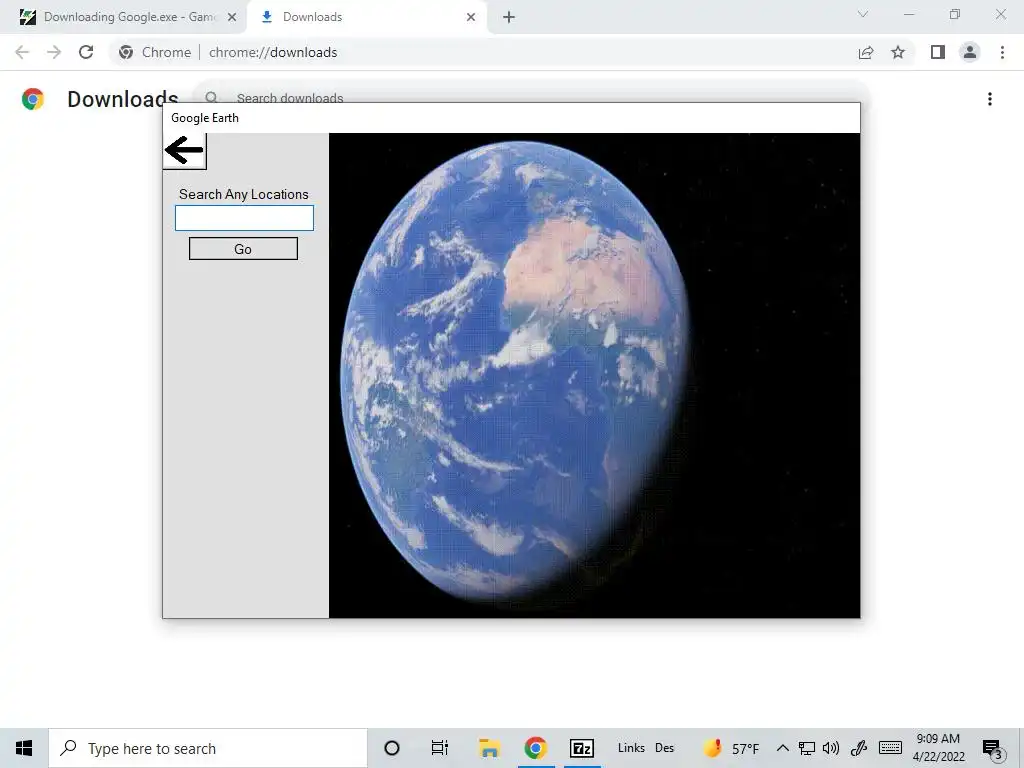The image size is (1024, 768).
Task: Click the Chrome site info icon in address bar
Action: (126, 52)
